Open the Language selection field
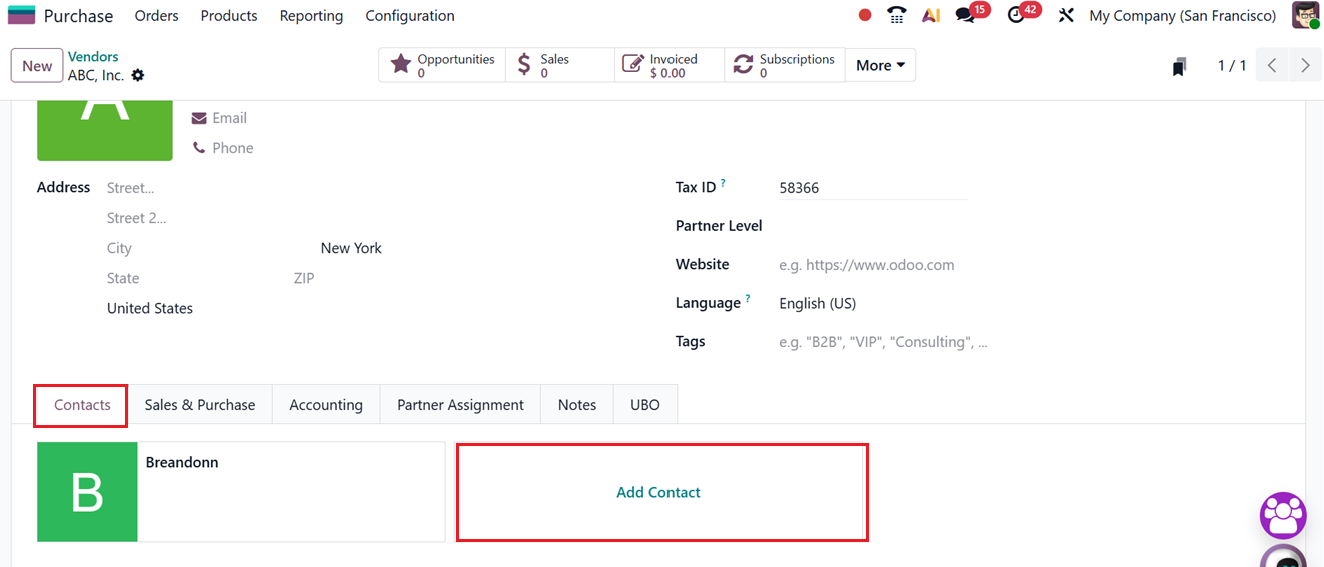The height and width of the screenshot is (567, 1324). click(x=870, y=303)
